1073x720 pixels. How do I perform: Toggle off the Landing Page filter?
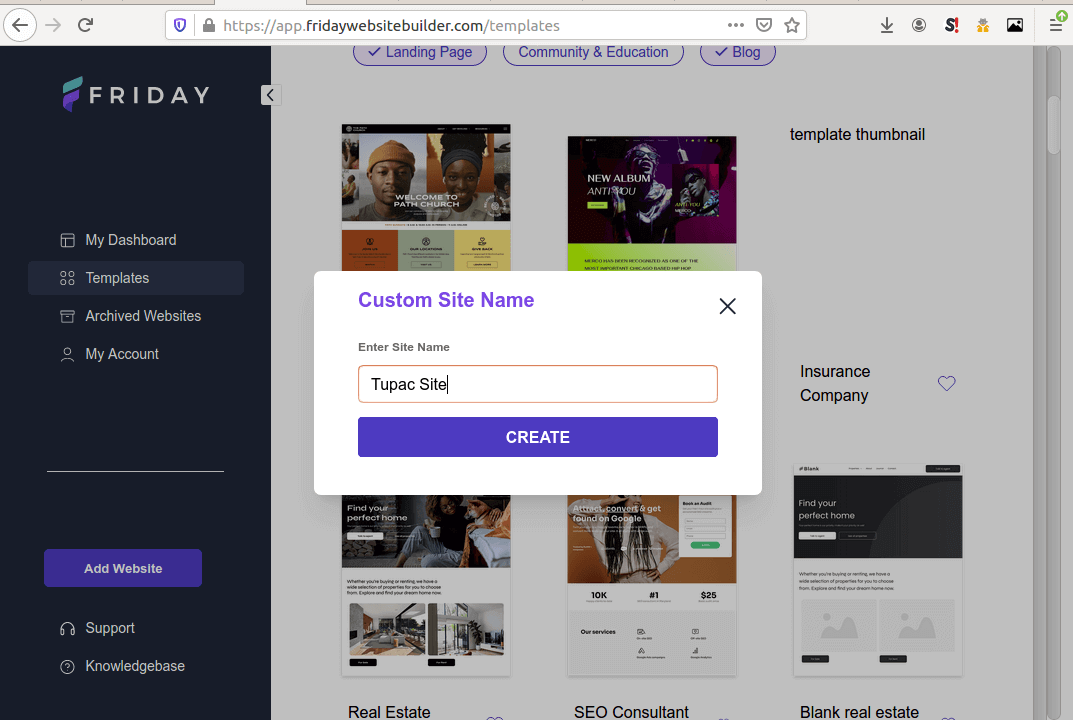420,52
